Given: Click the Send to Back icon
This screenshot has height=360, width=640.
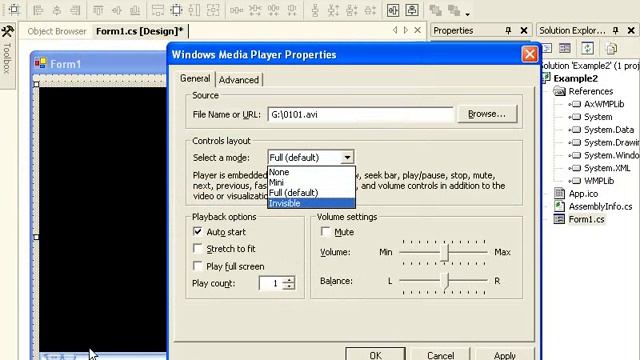Looking at the screenshot, I should (x=454, y=10).
